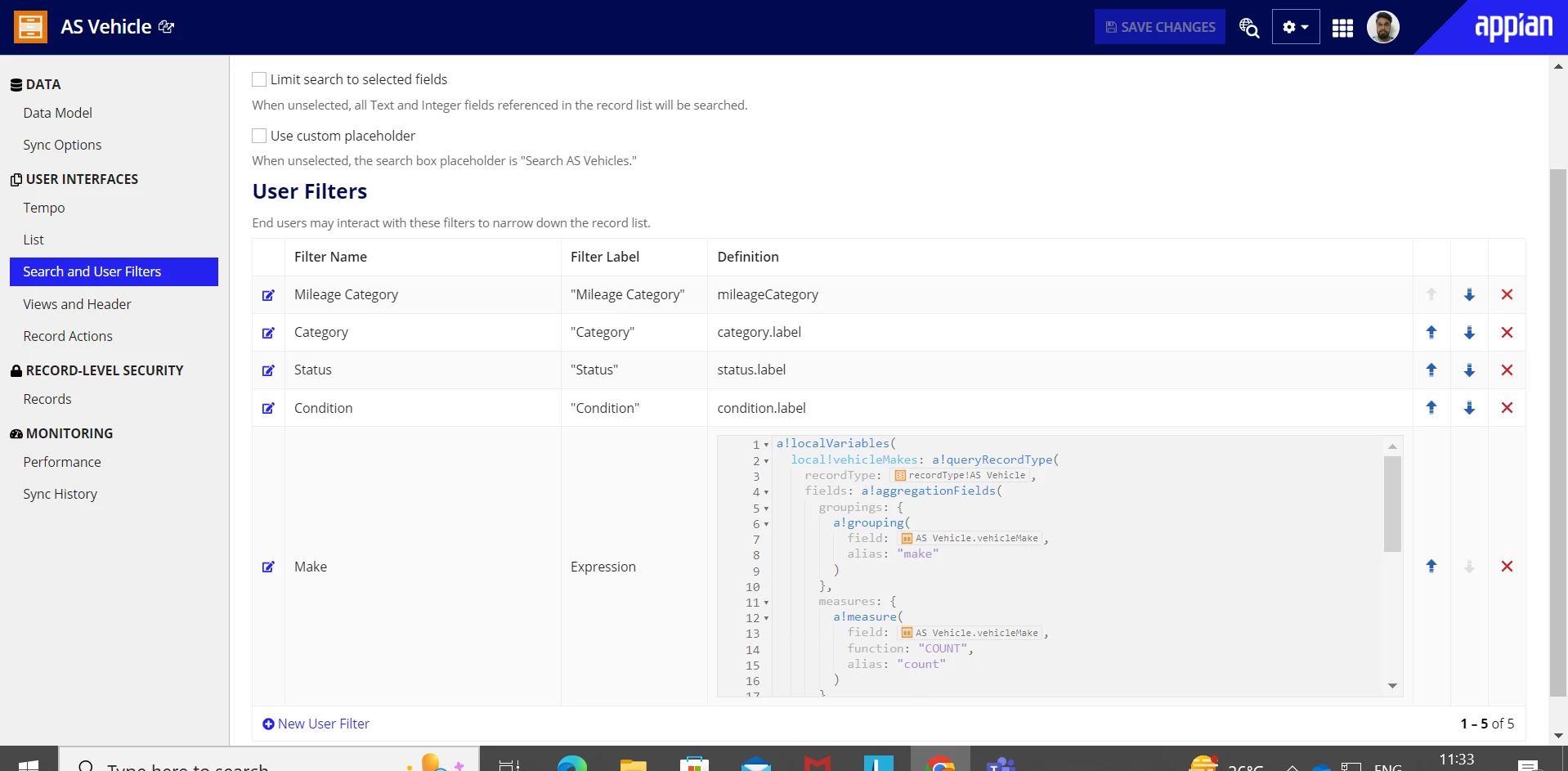Move the Mileage Category filter down
The width and height of the screenshot is (1568, 771).
[x=1469, y=294]
